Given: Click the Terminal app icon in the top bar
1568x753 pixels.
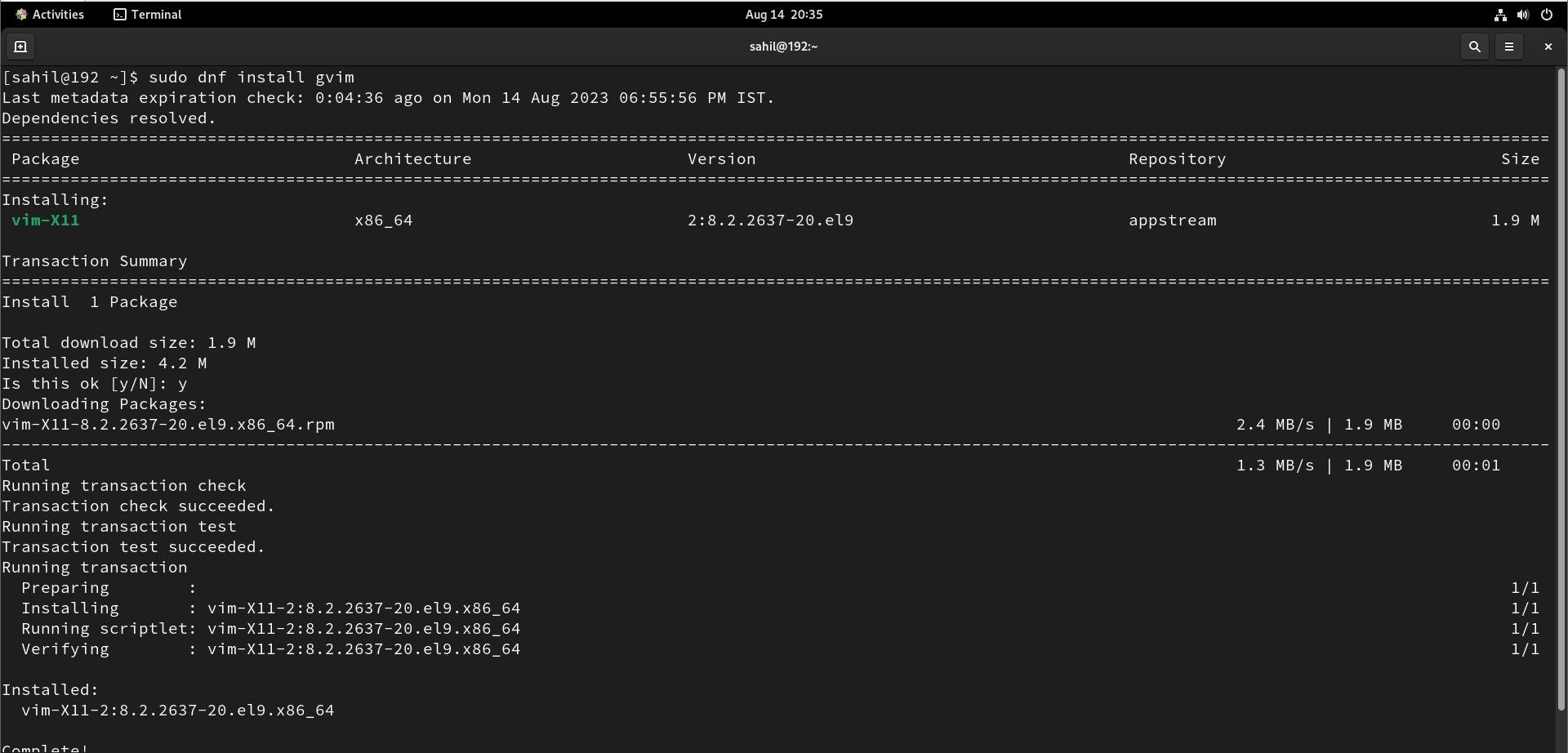Looking at the screenshot, I should pos(119,14).
